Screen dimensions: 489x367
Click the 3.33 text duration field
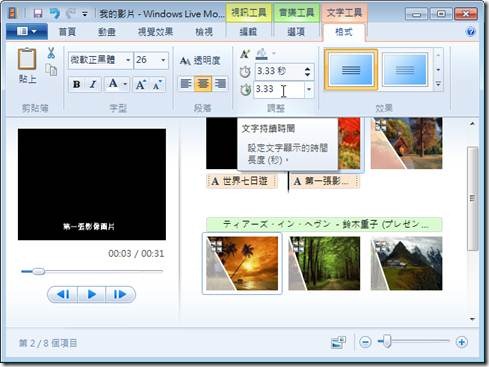279,89
